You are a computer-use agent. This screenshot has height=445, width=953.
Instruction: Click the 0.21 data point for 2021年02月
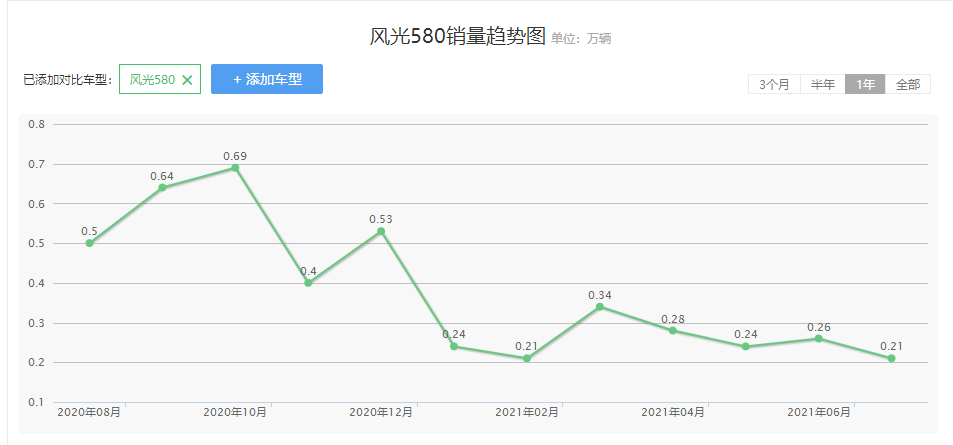[x=527, y=358]
